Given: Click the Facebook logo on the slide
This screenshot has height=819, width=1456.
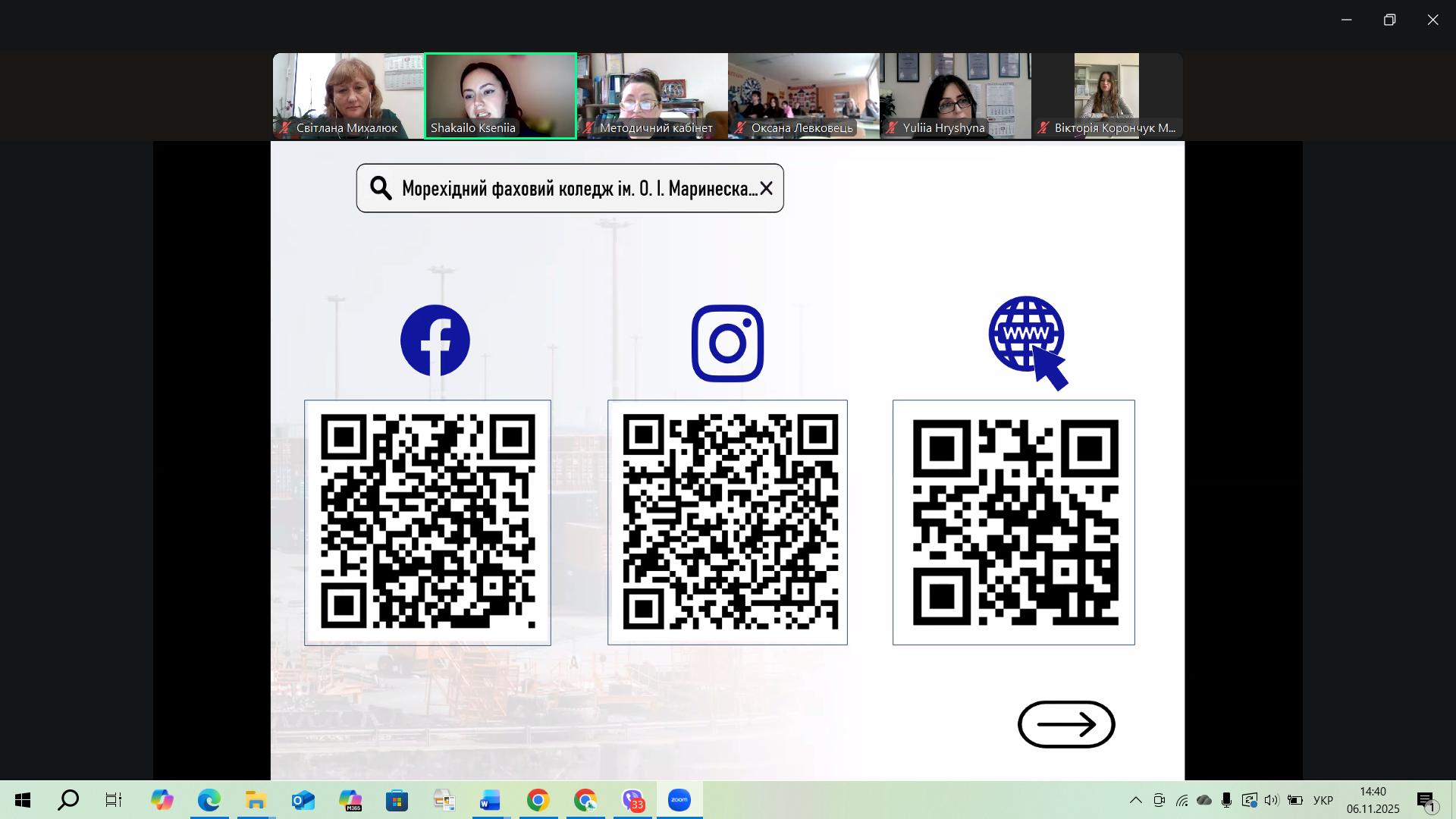Looking at the screenshot, I should [435, 340].
